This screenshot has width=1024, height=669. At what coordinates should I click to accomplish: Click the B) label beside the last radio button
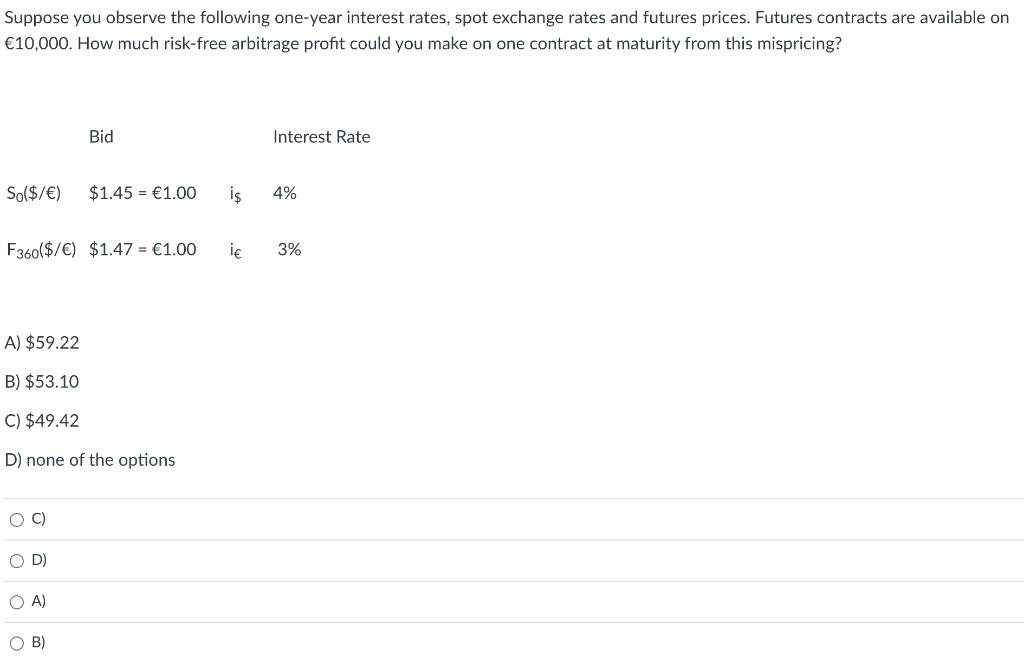pyautogui.click(x=39, y=642)
